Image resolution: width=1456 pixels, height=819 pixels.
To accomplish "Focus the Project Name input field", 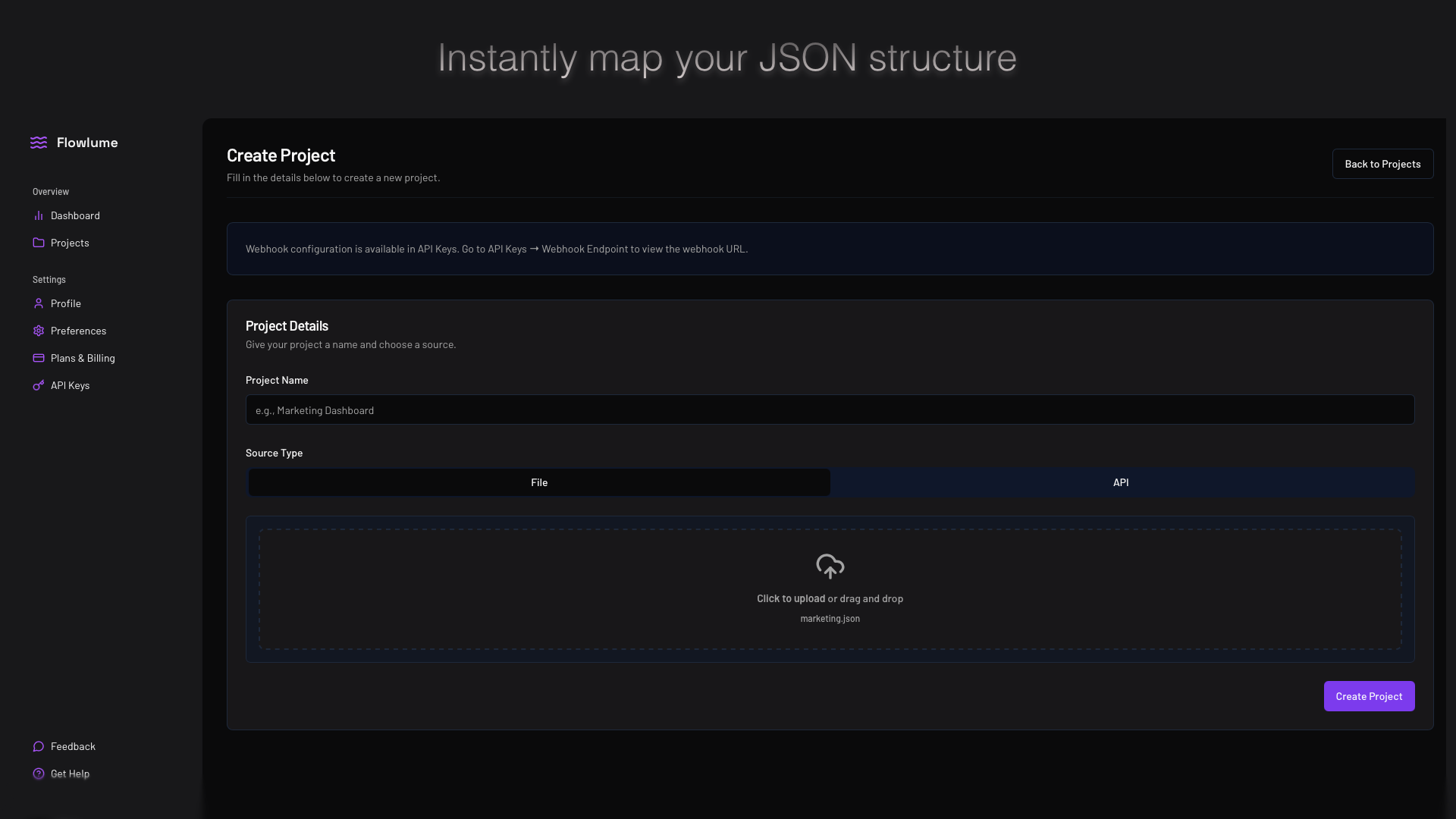I will 830,409.
